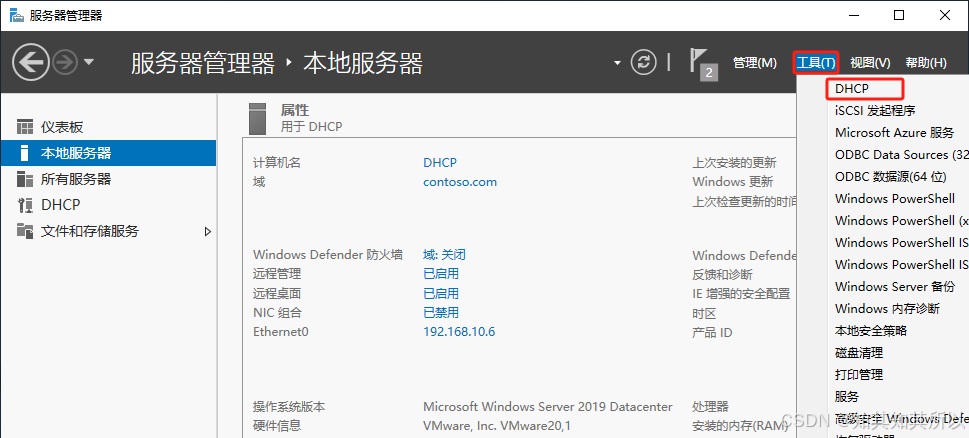Open ODBC 数据源(64 位)
The image size is (969, 438).
(891, 177)
